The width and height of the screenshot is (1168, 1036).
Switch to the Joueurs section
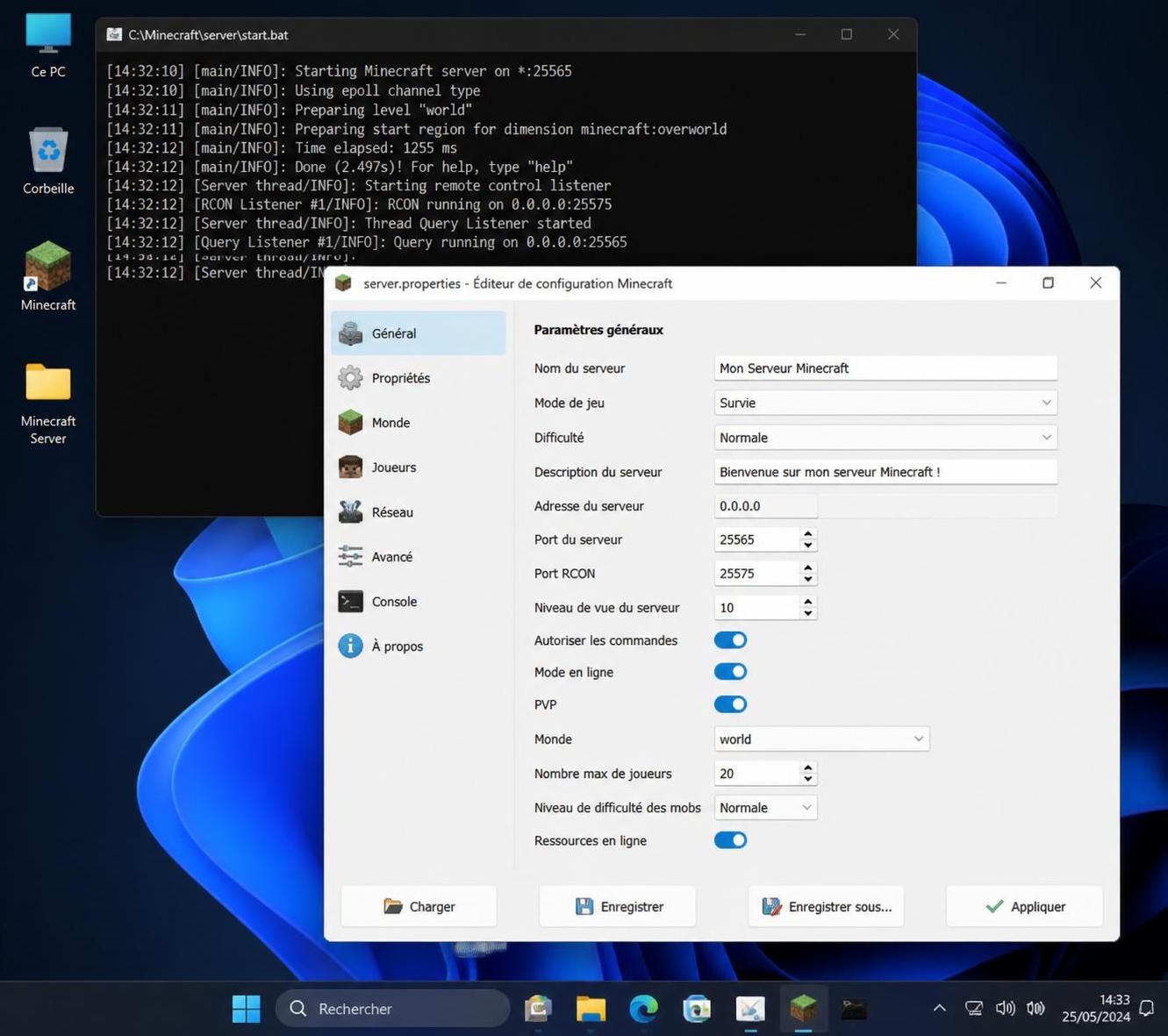pyautogui.click(x=418, y=468)
